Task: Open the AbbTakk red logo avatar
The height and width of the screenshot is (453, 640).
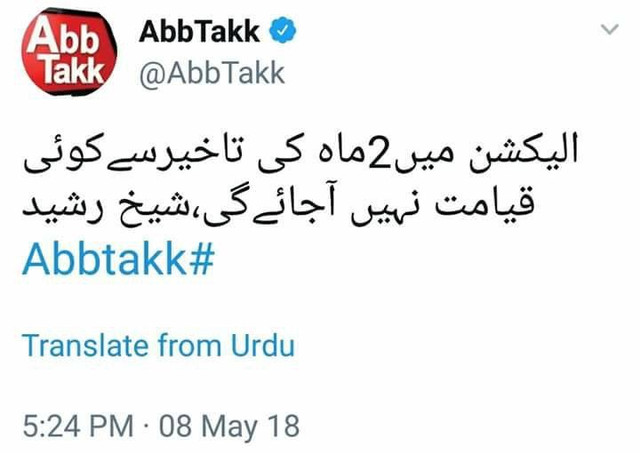Action: tap(69, 52)
